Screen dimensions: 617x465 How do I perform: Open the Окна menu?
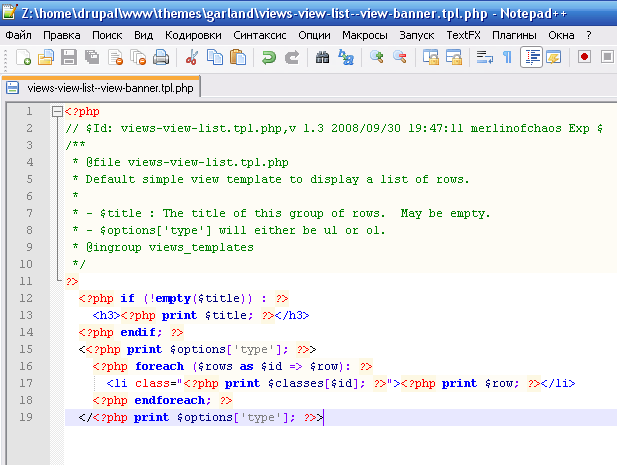[x=561, y=35]
